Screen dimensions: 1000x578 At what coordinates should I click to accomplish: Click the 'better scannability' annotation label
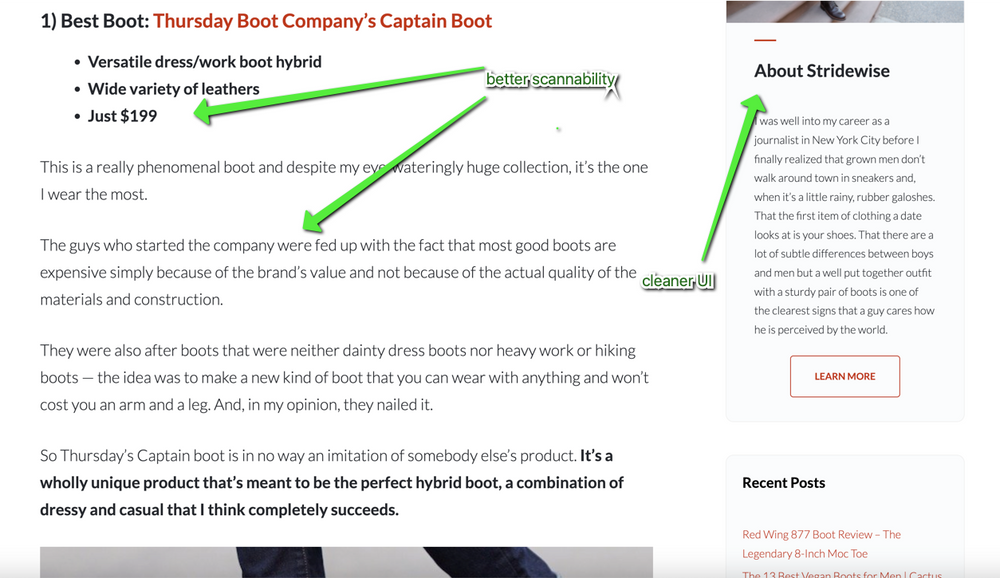click(x=550, y=80)
